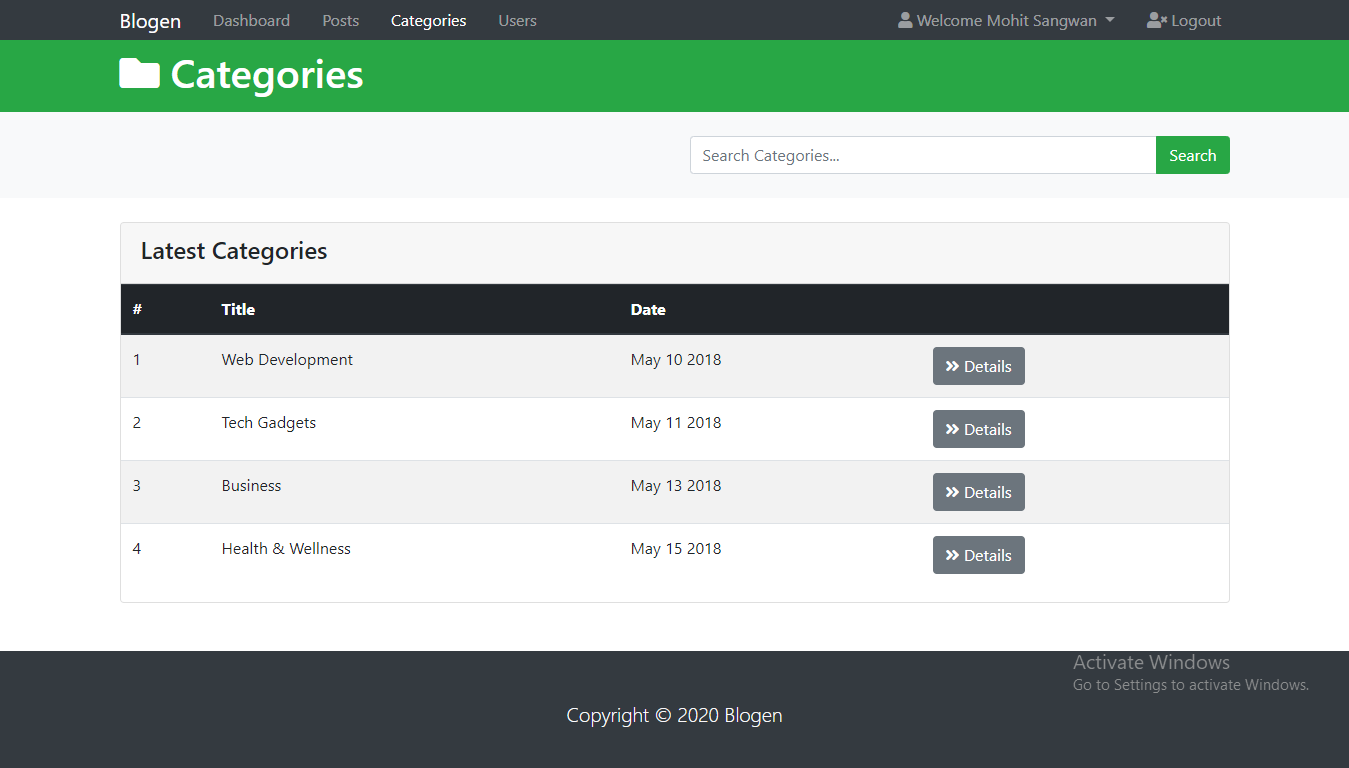
Task: Open the Users nav item
Action: click(517, 20)
